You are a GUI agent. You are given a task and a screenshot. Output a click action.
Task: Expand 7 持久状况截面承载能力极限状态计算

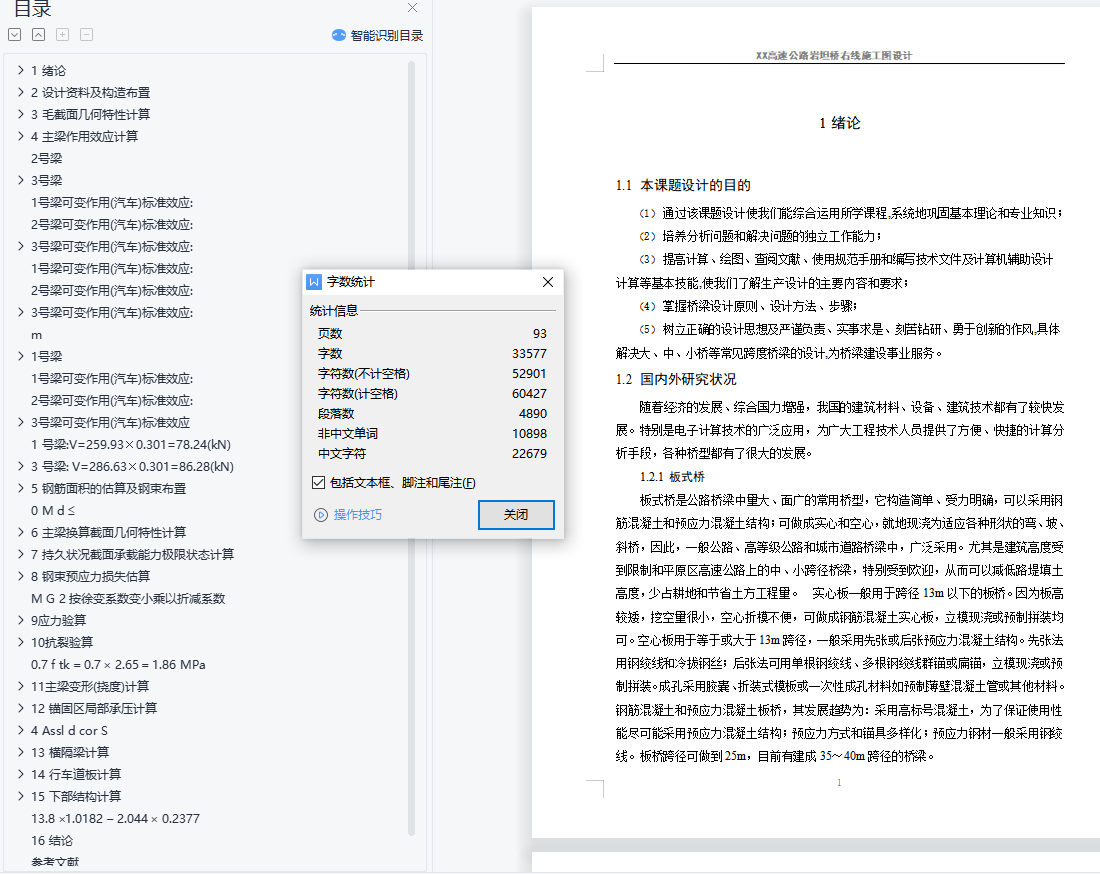click(x=21, y=554)
